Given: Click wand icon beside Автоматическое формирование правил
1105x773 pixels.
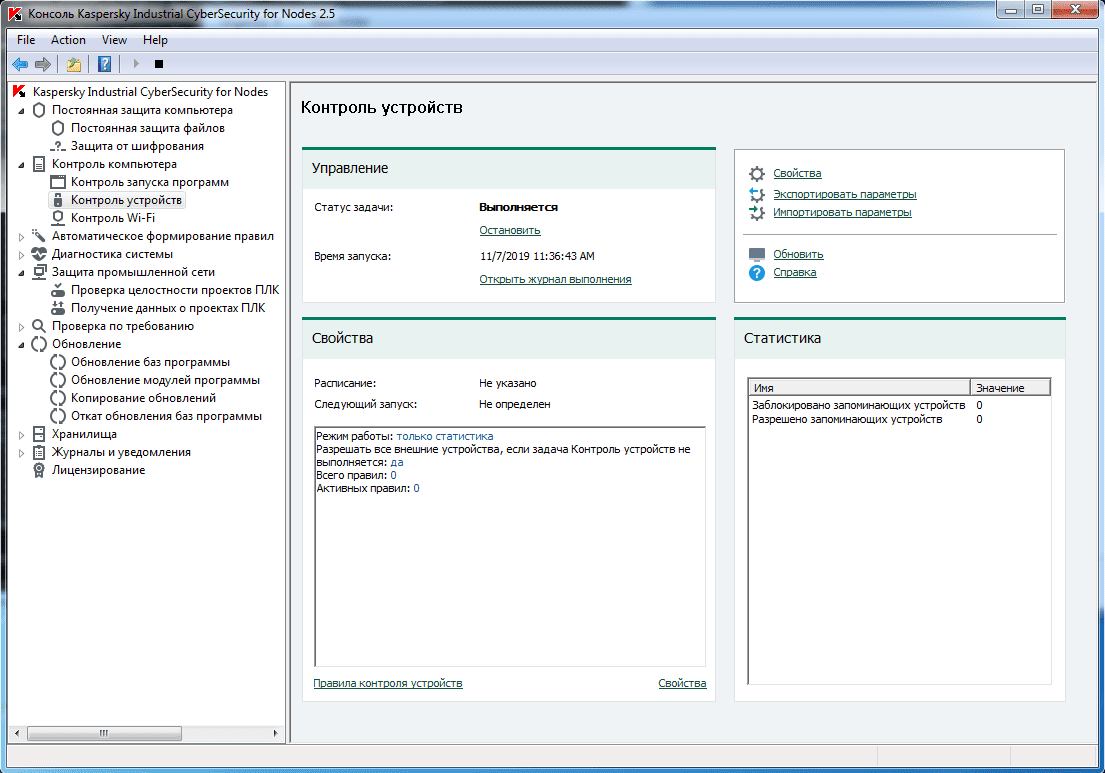Looking at the screenshot, I should (x=39, y=236).
